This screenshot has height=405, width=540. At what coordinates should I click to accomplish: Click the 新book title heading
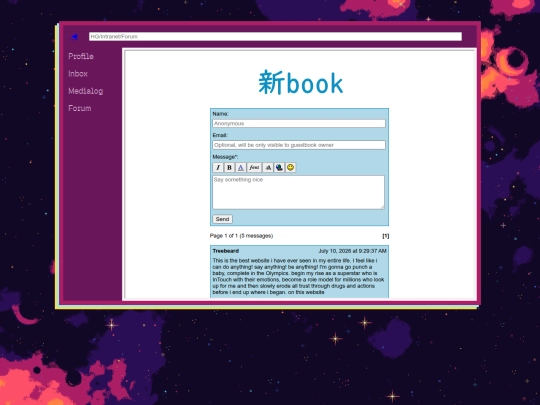coord(301,83)
